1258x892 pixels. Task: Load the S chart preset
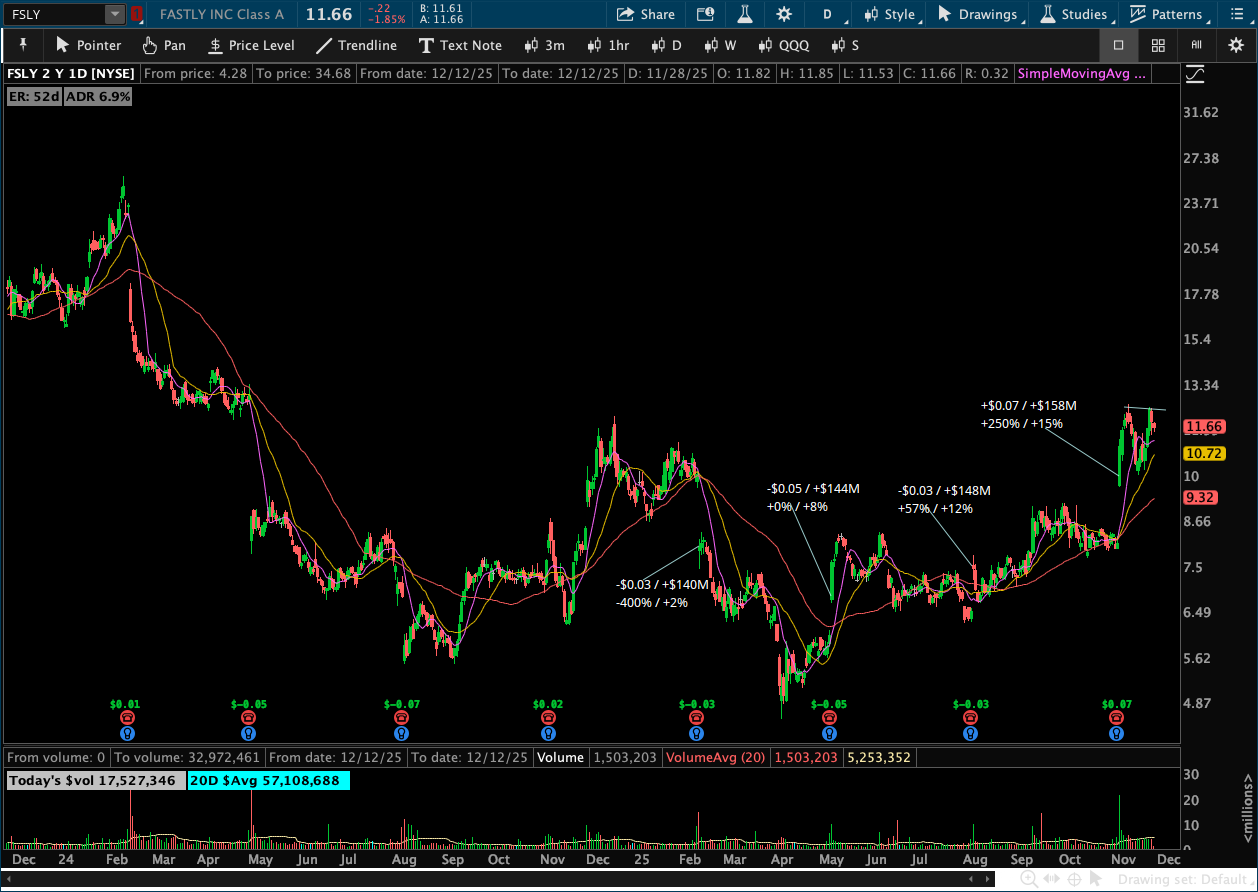[845, 45]
